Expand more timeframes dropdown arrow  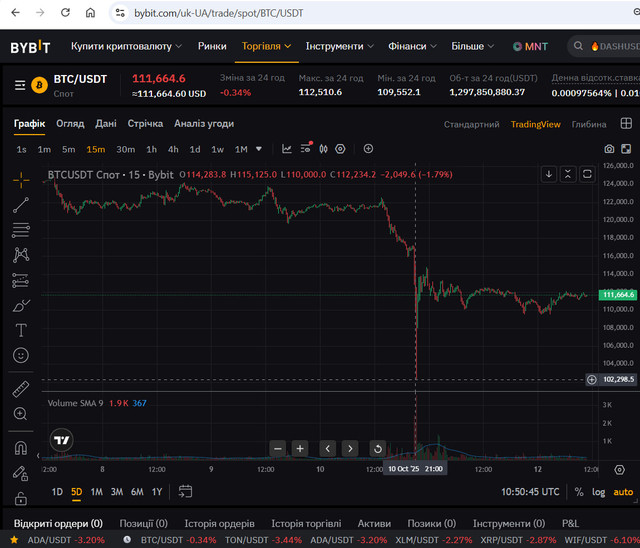point(259,149)
